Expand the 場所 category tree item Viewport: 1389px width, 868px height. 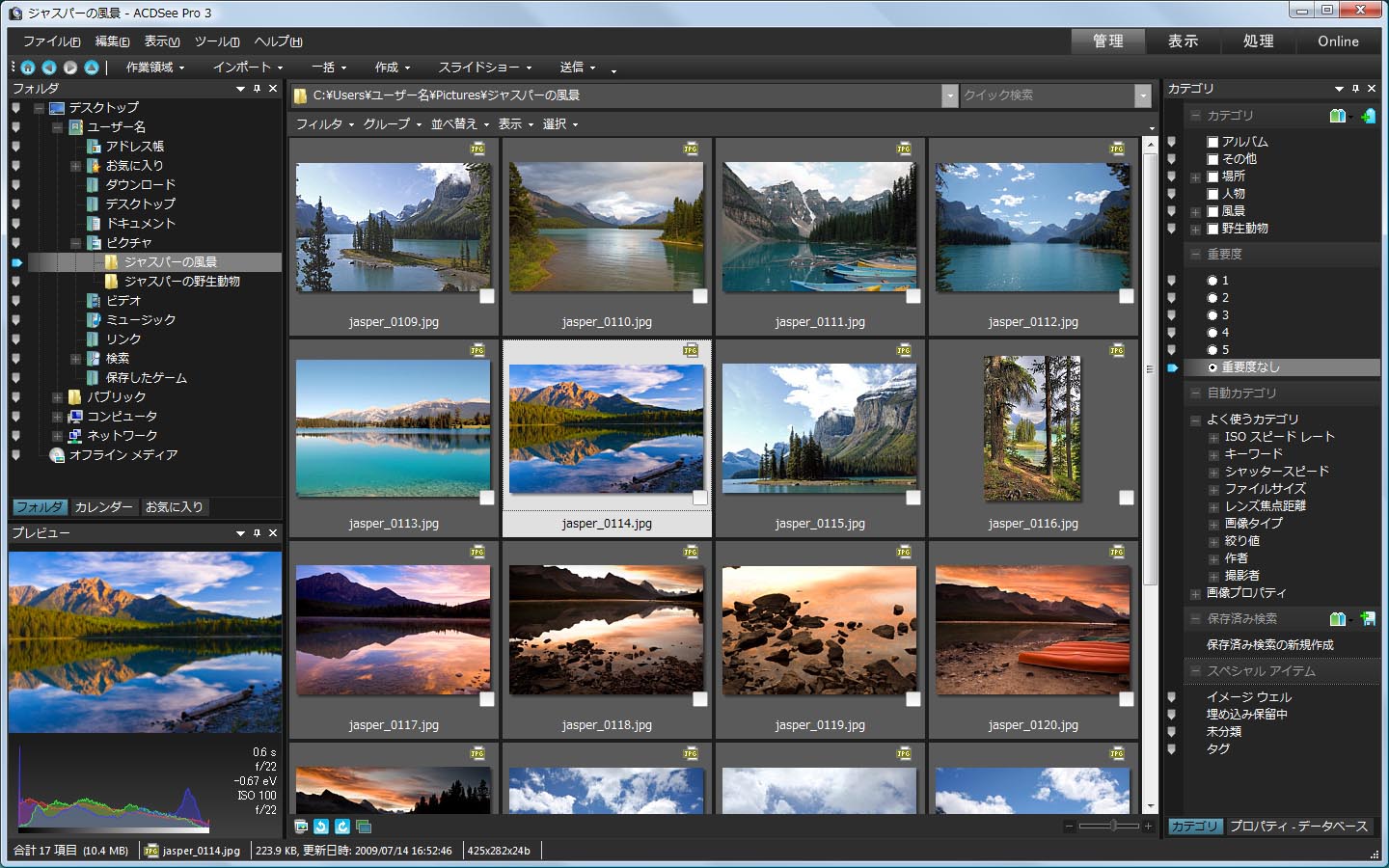coord(1195,176)
